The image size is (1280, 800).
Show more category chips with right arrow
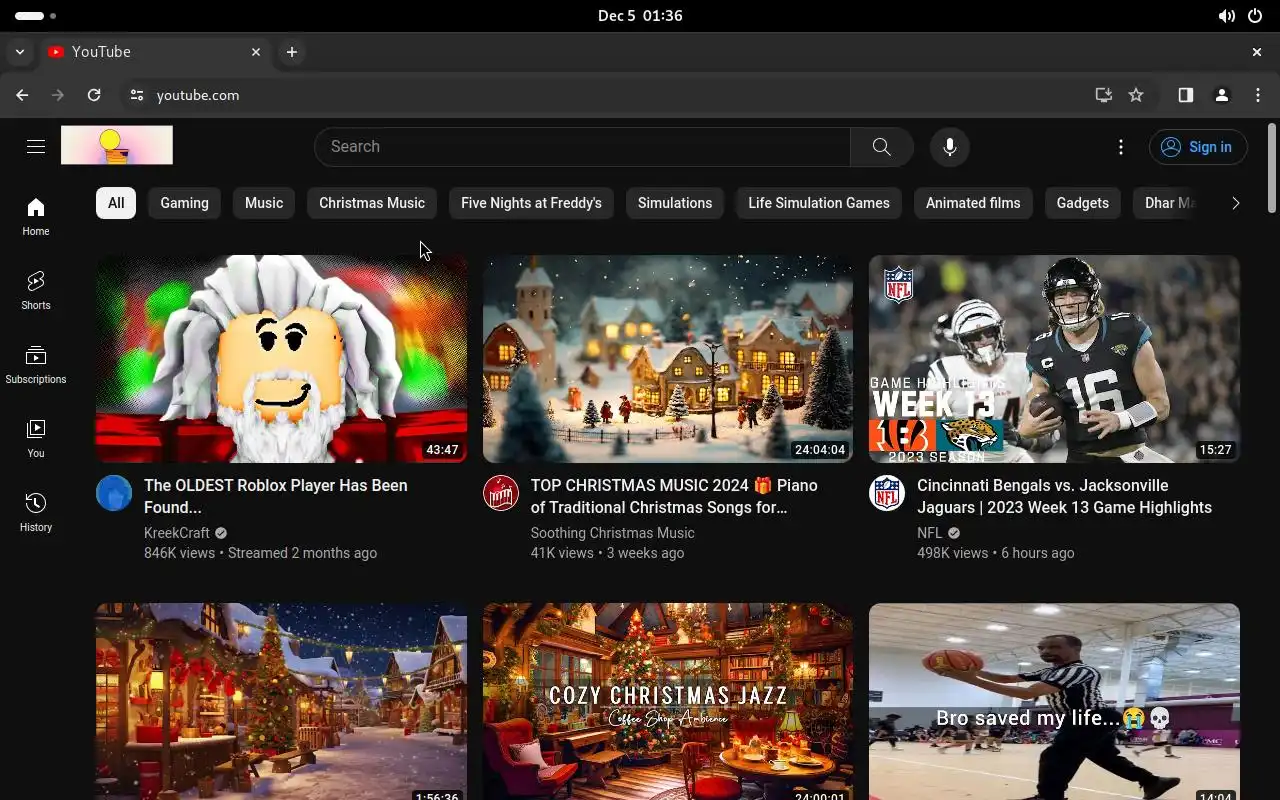(1236, 203)
